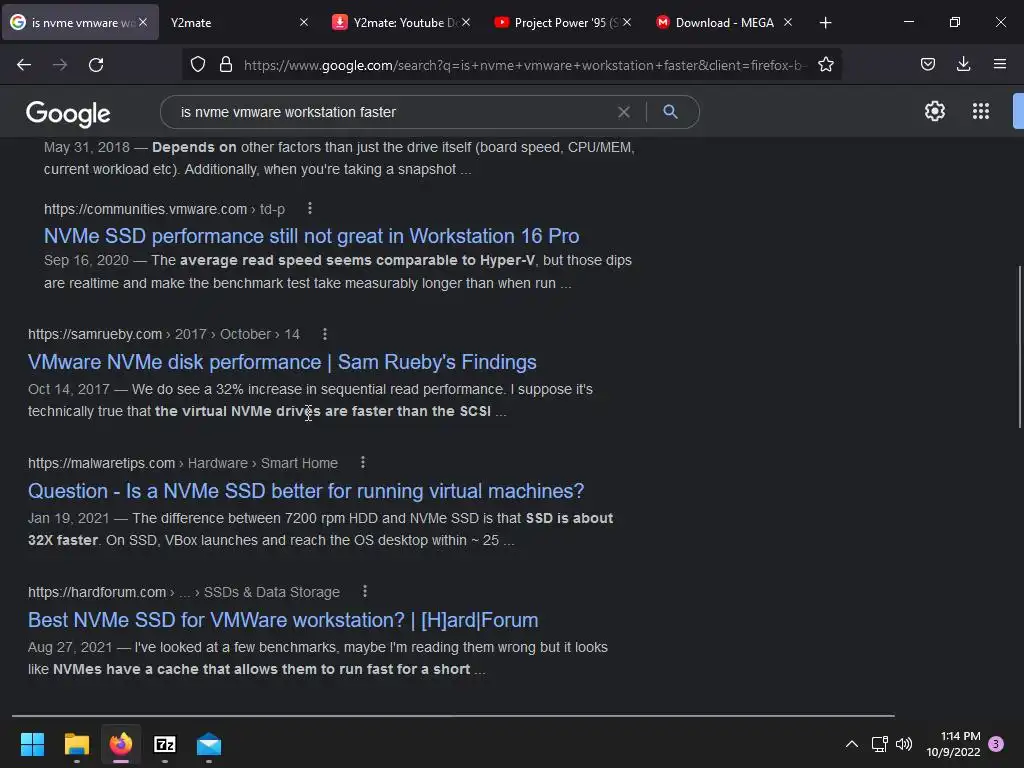Viewport: 1024px width, 768px height.
Task: Open notification center with 3 badge
Action: (996, 744)
